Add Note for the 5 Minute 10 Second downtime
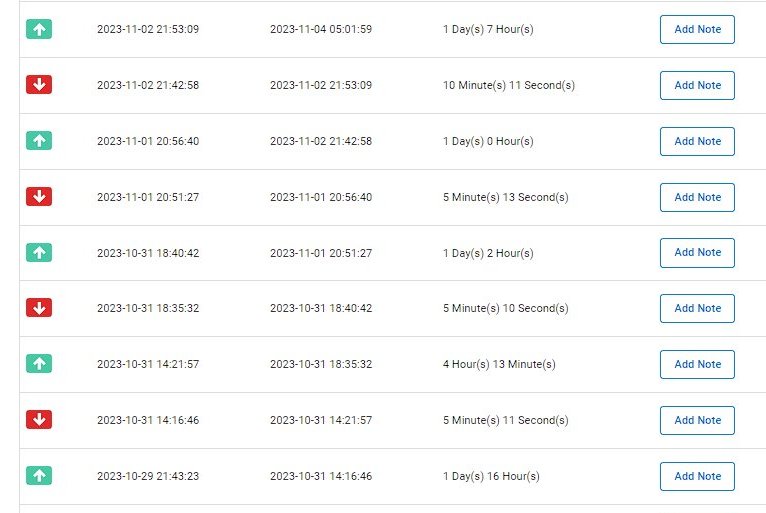Screen dimensions: 766x513 point(697,308)
